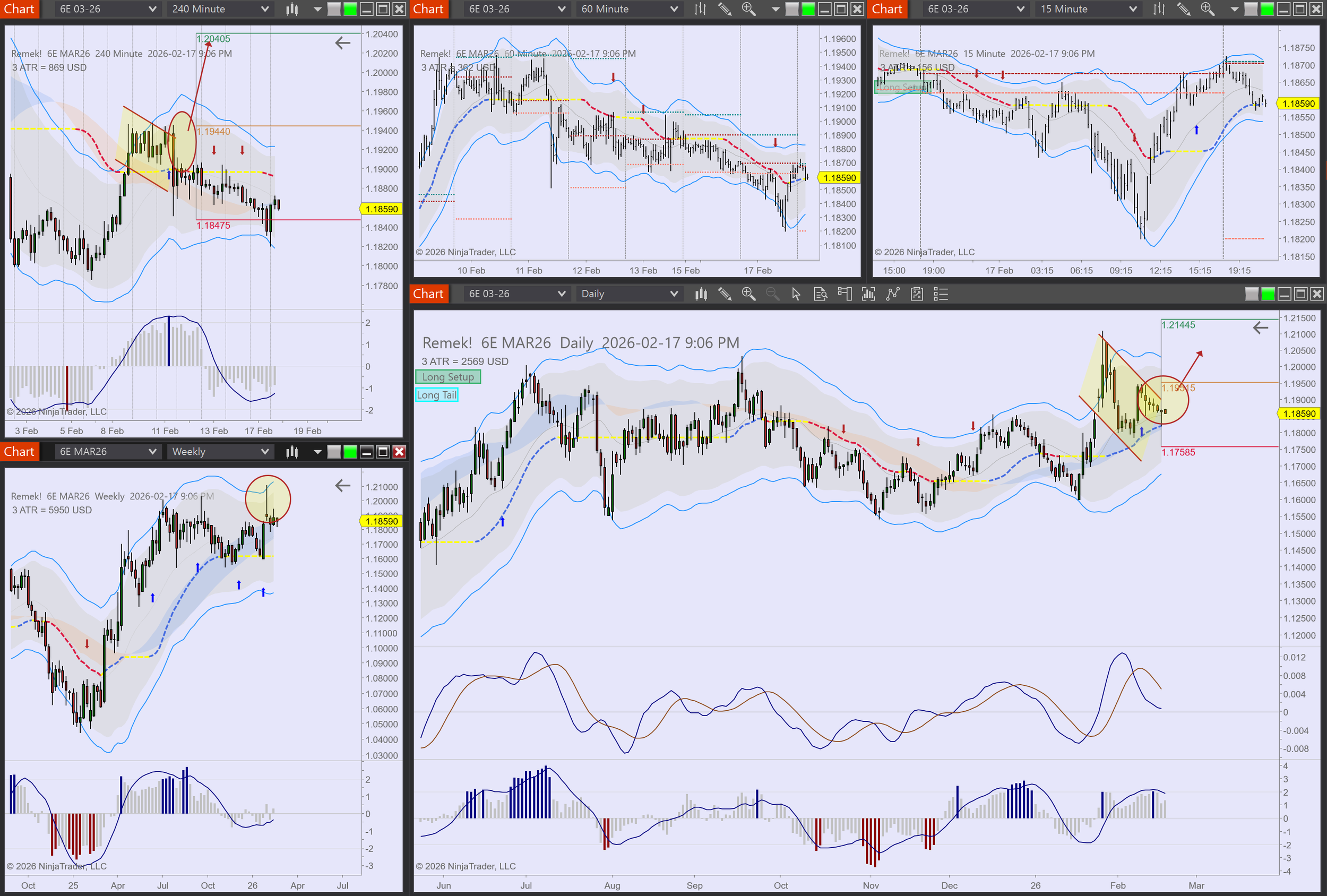This screenshot has height=896, width=1327.
Task: Toggle green link button on Weekly chart
Action: [350, 452]
